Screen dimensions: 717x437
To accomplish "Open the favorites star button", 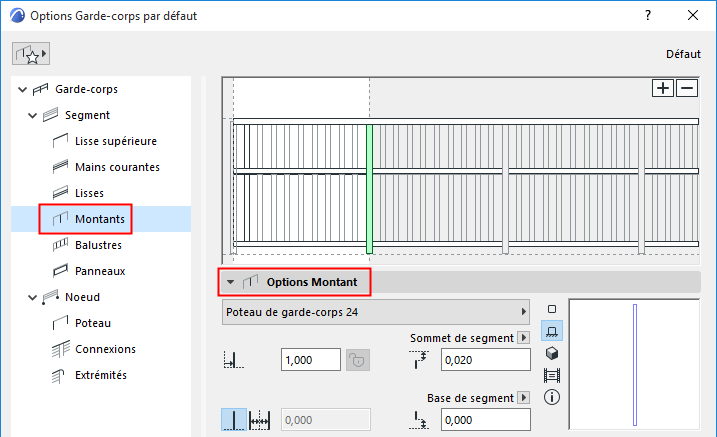I will (x=32, y=54).
